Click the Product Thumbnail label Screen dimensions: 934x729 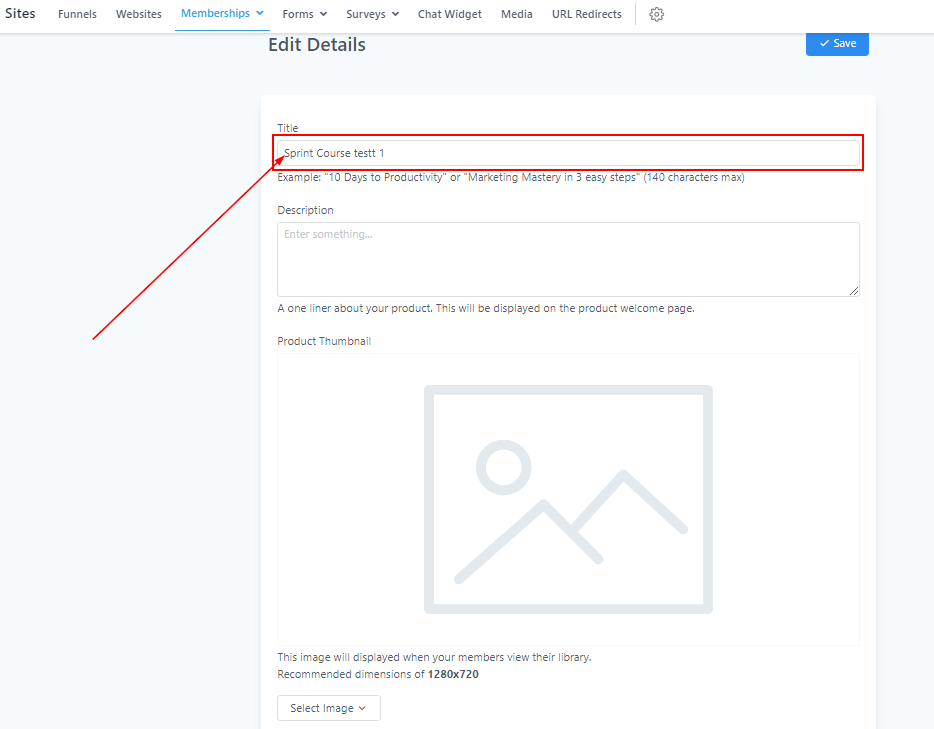pyautogui.click(x=324, y=341)
